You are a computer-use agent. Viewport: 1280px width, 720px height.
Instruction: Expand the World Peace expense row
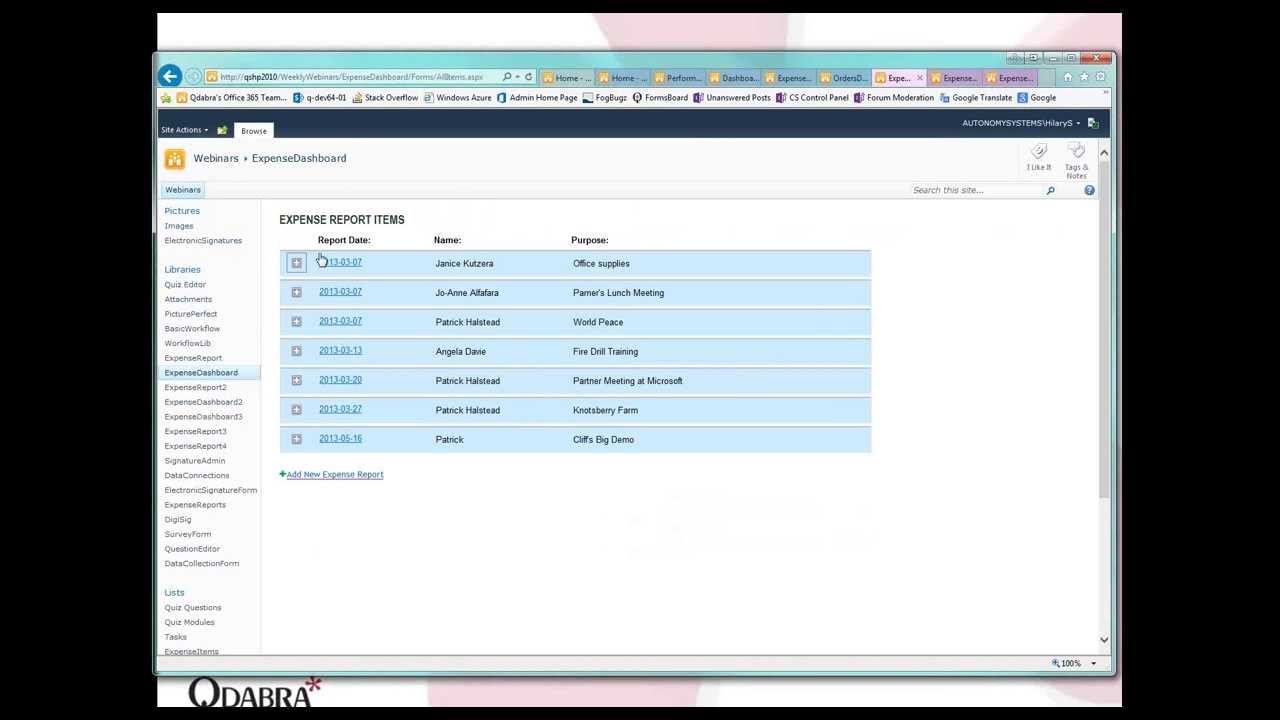[296, 322]
